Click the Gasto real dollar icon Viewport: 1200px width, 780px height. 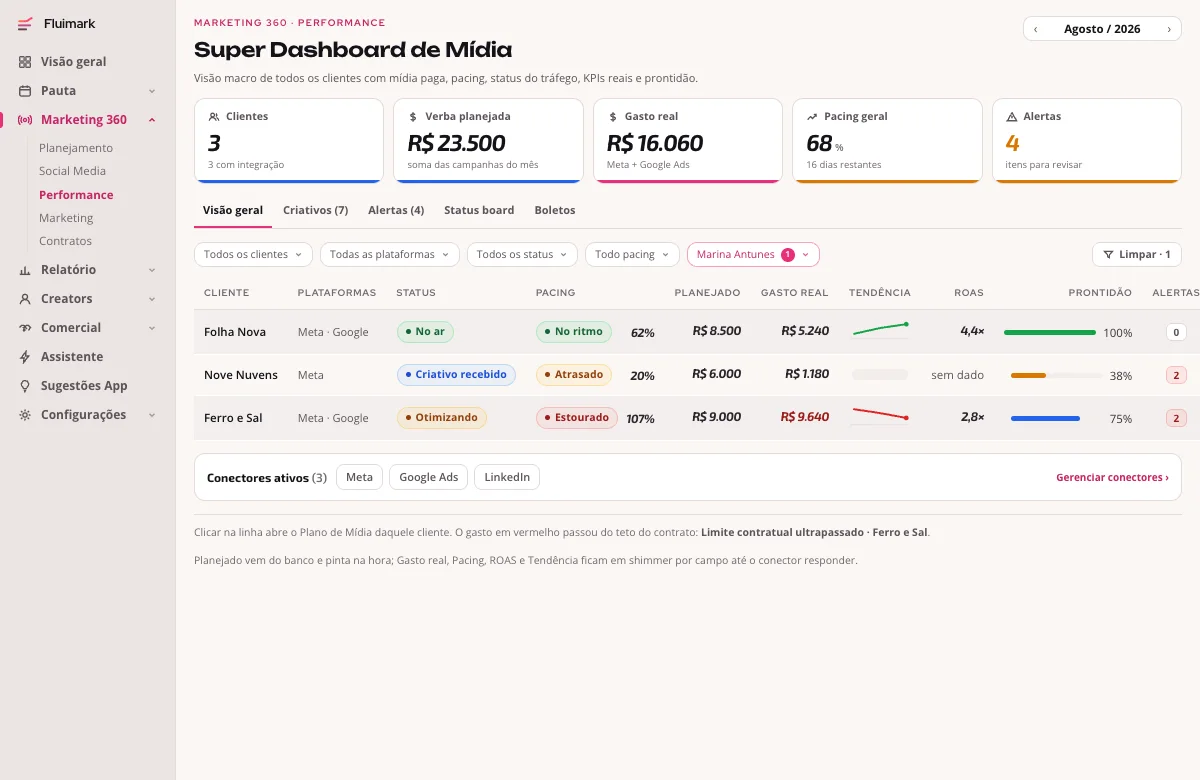[612, 117]
